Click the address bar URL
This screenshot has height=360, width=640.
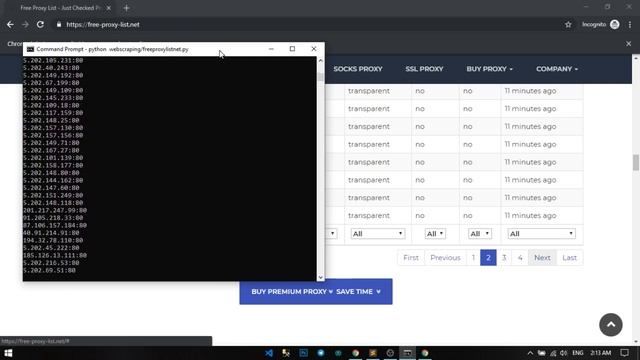point(103,24)
